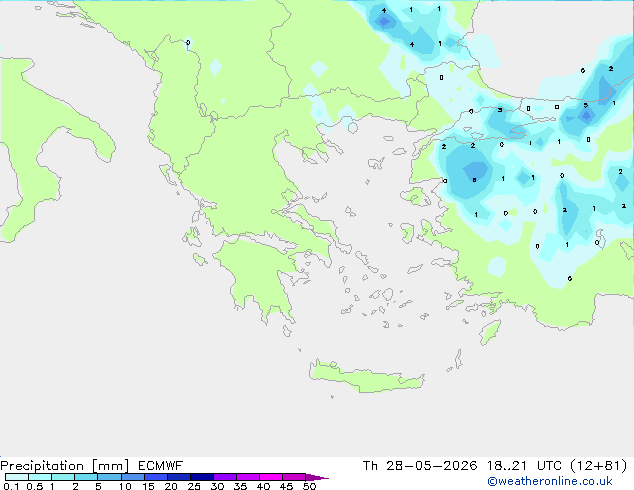This screenshot has width=634, height=490.
Task: Select the 'Precipitation [mm]' title text
Action: [65, 466]
